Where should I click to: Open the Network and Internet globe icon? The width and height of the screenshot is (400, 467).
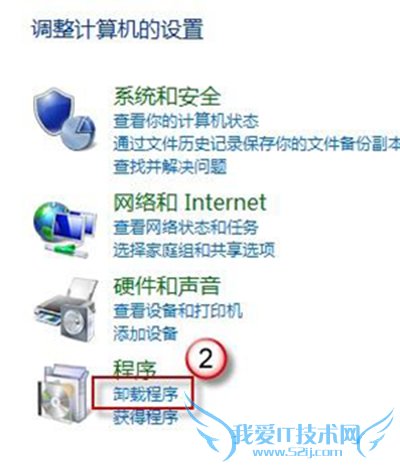(x=65, y=230)
